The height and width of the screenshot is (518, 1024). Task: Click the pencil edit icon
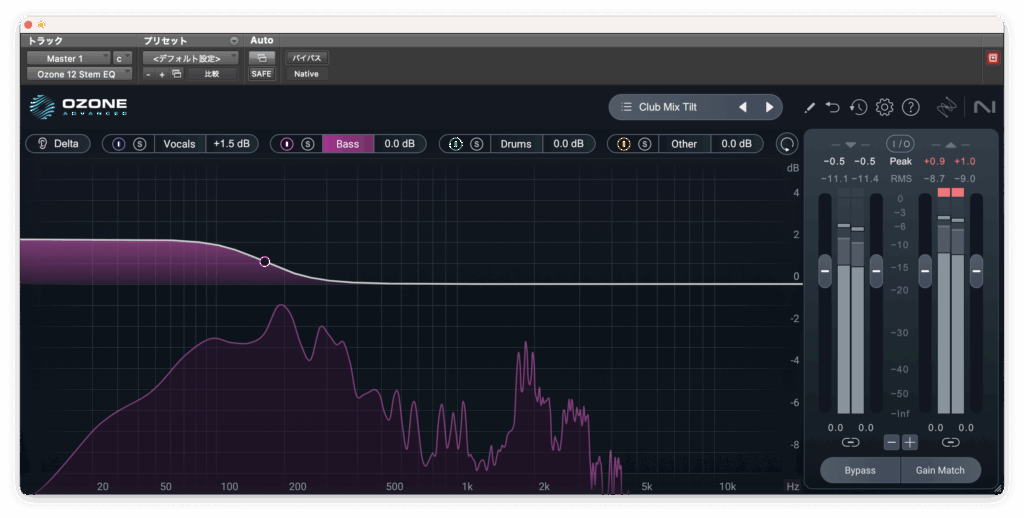point(809,107)
